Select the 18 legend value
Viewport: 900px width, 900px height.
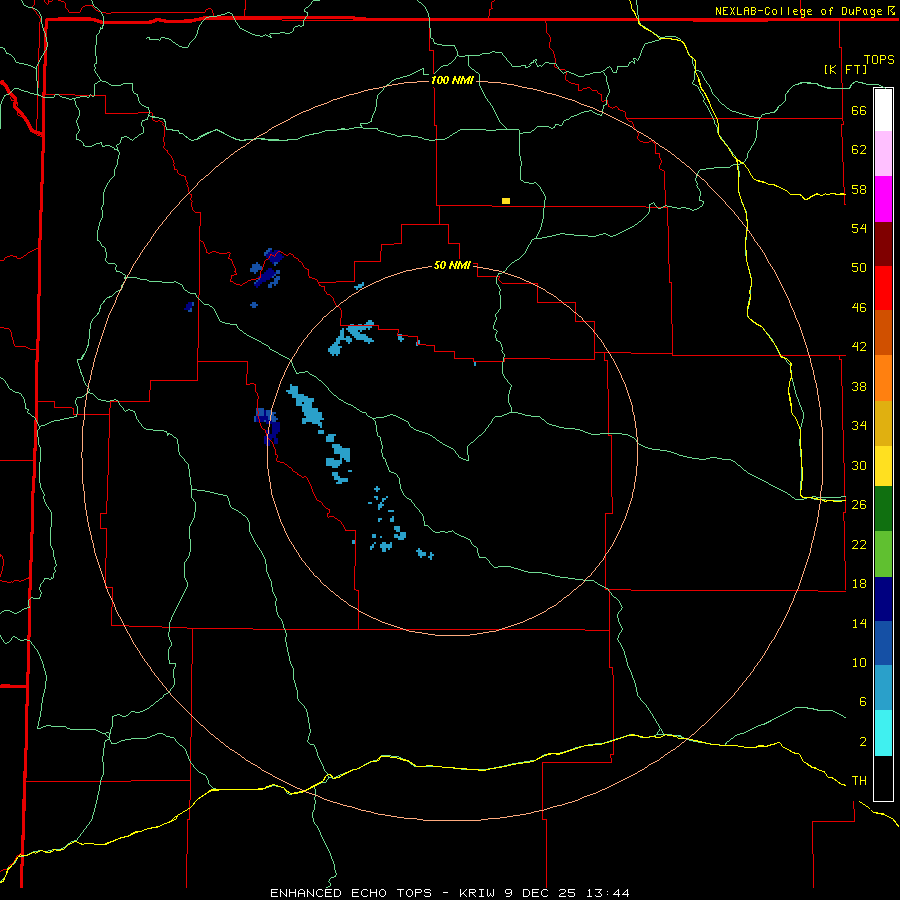coord(859,584)
